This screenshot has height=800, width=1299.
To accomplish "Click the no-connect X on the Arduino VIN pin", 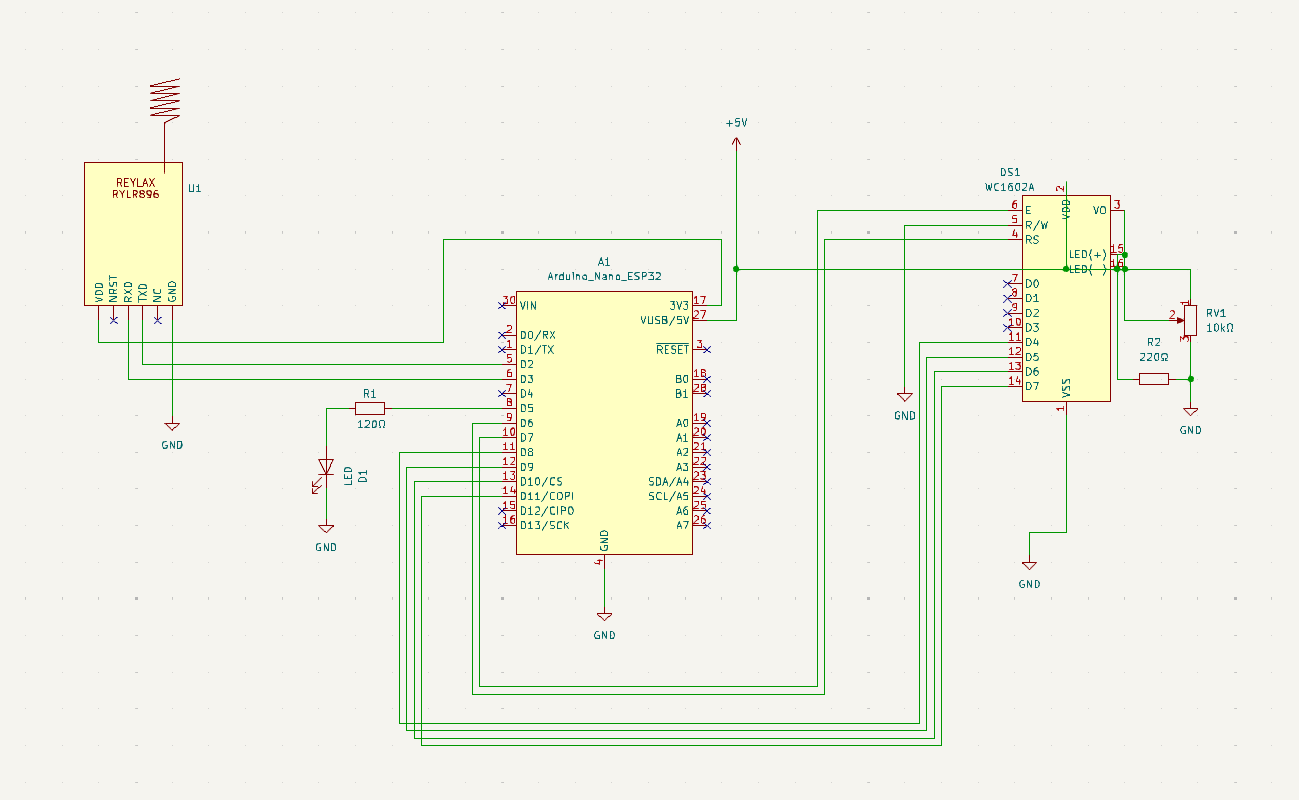I will pos(502,305).
